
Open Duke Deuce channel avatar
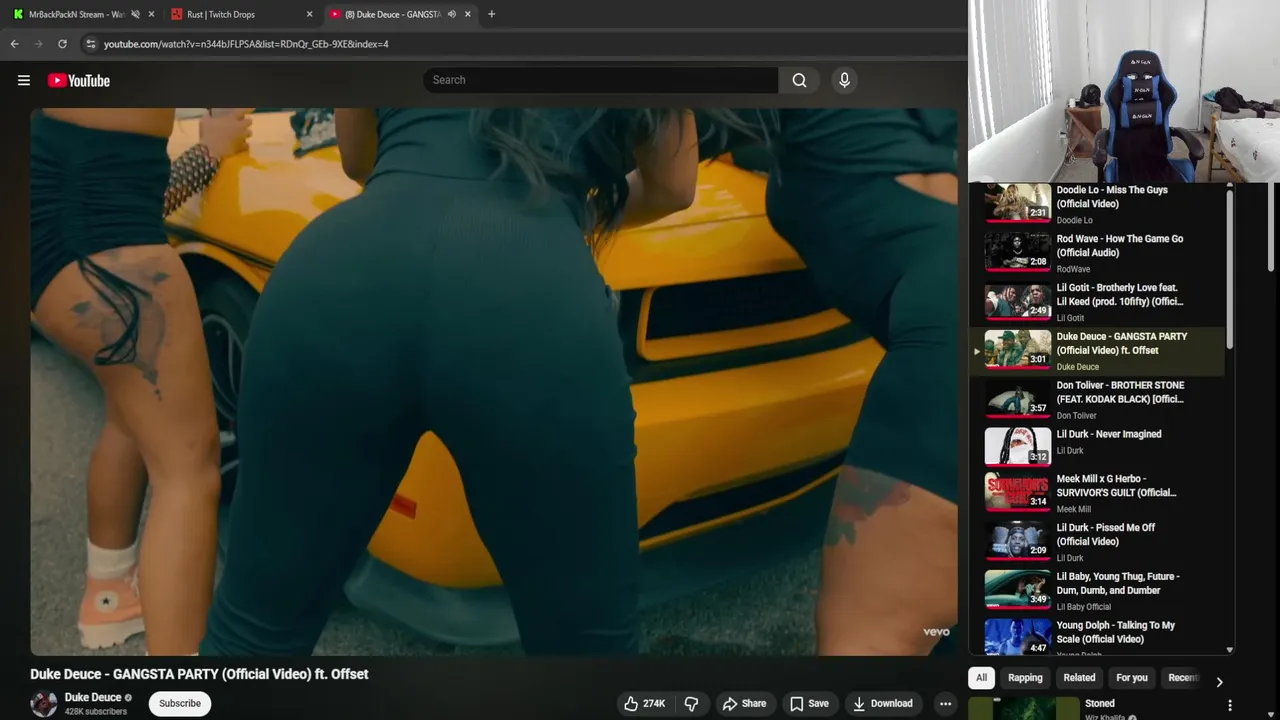coord(43,704)
